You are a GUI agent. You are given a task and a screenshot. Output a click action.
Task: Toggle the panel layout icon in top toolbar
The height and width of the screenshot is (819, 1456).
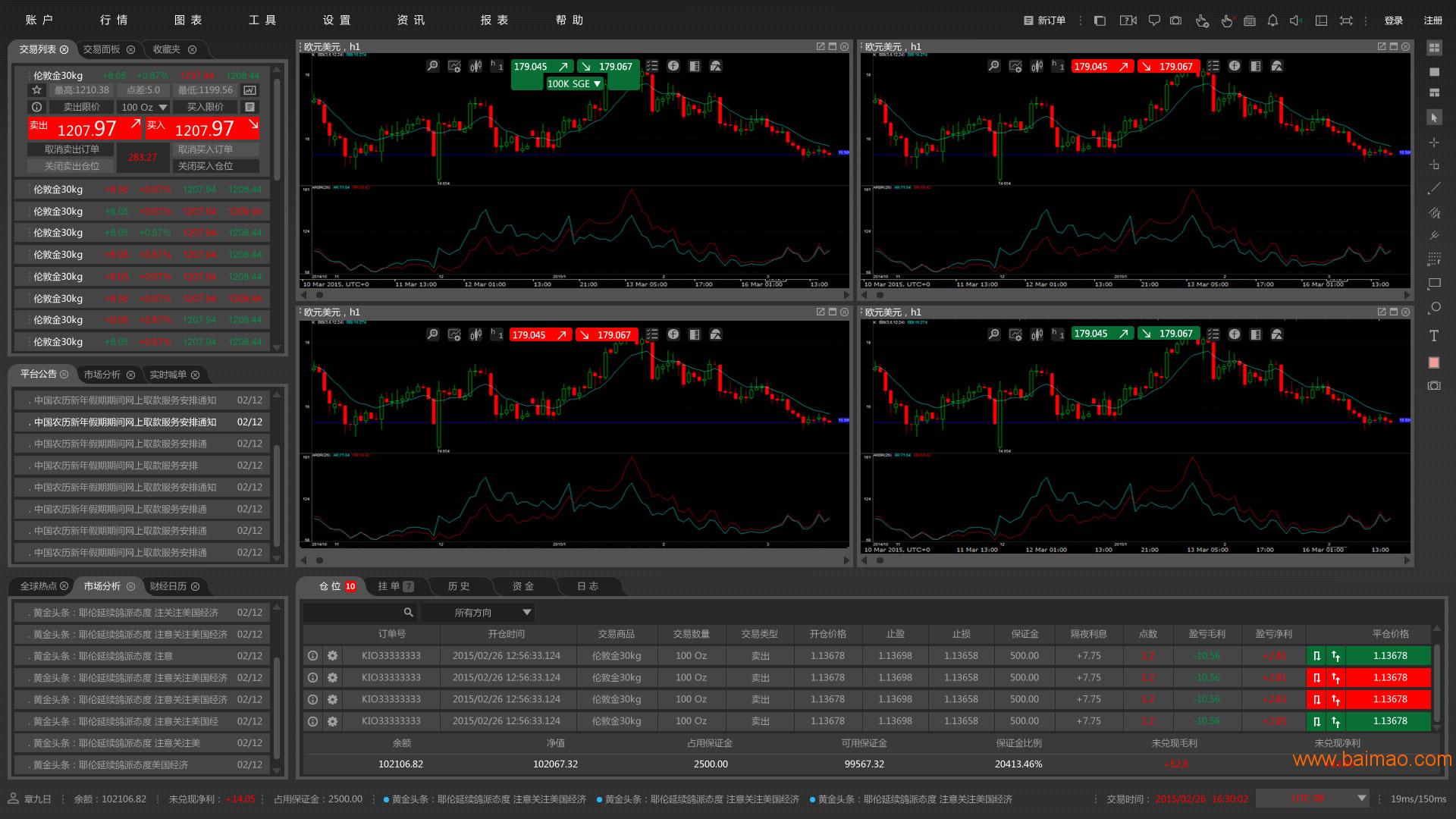point(1321,20)
